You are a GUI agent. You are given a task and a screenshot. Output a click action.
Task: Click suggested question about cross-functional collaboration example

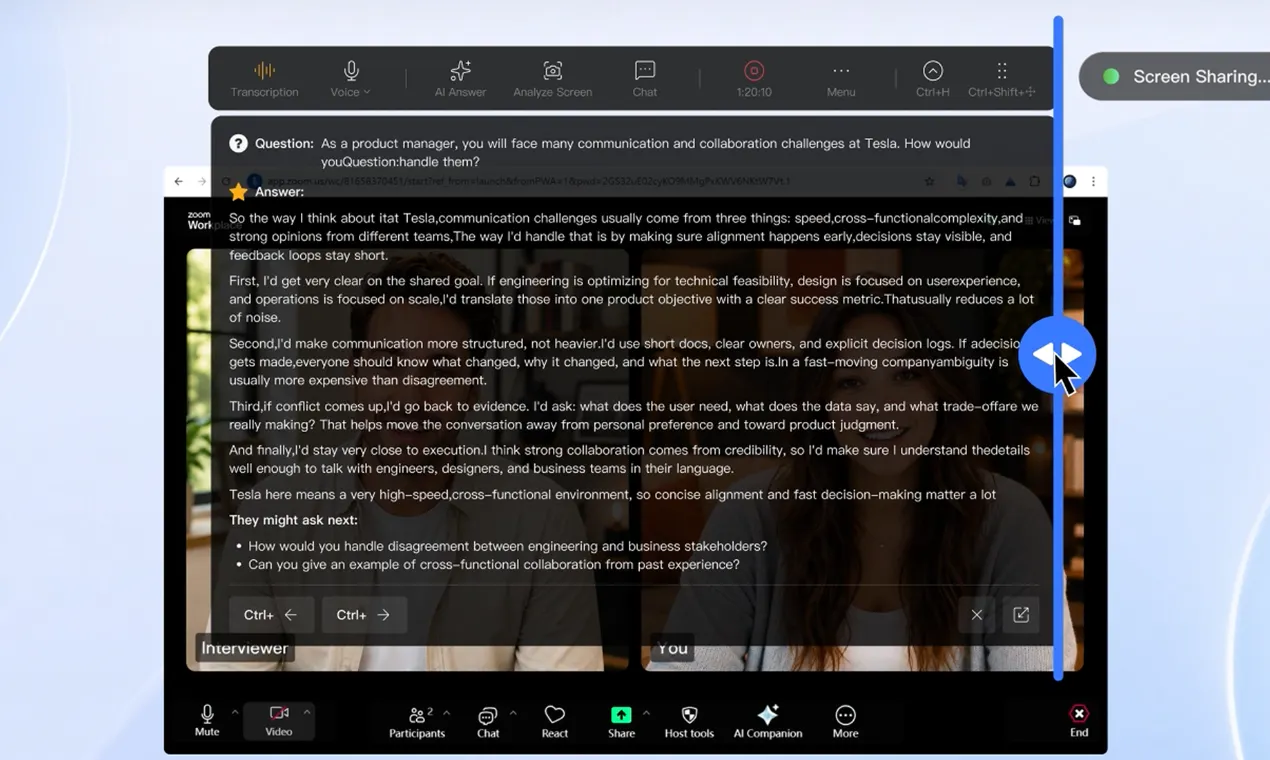[494, 564]
